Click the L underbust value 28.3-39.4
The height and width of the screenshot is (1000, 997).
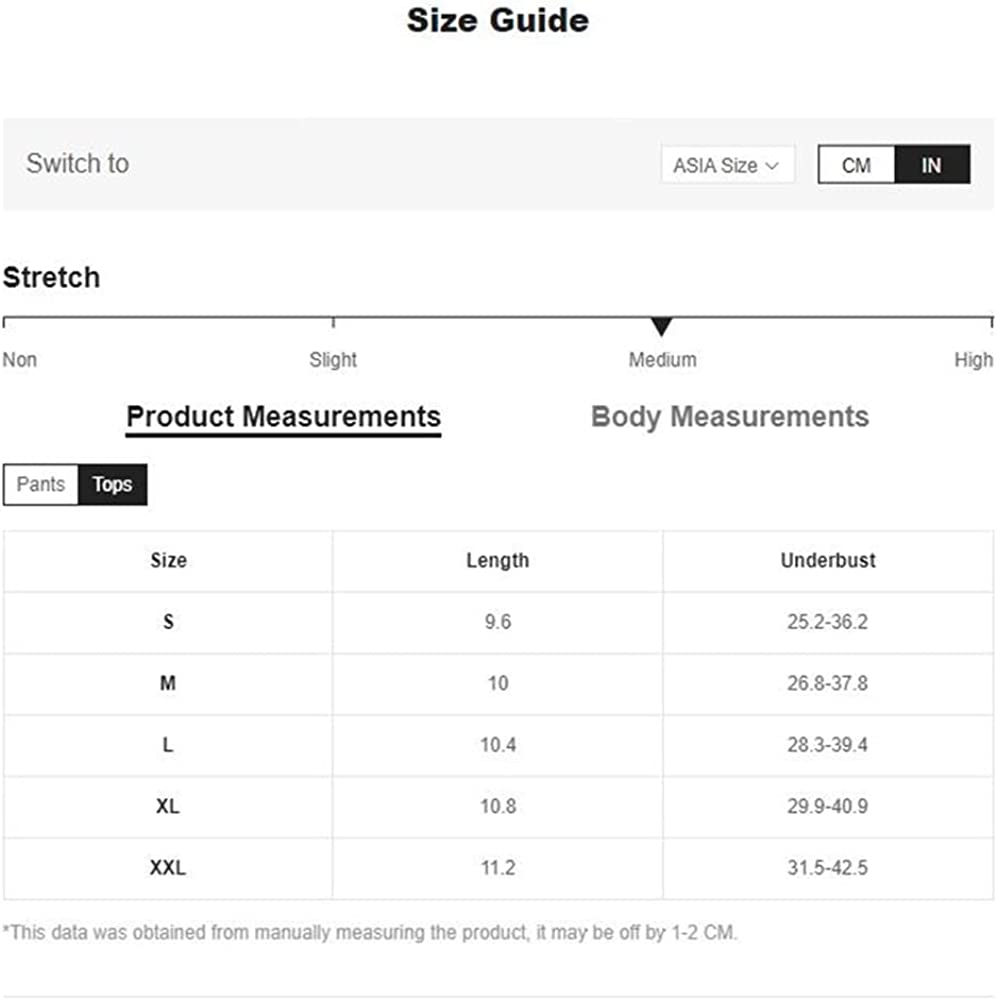[827, 745]
